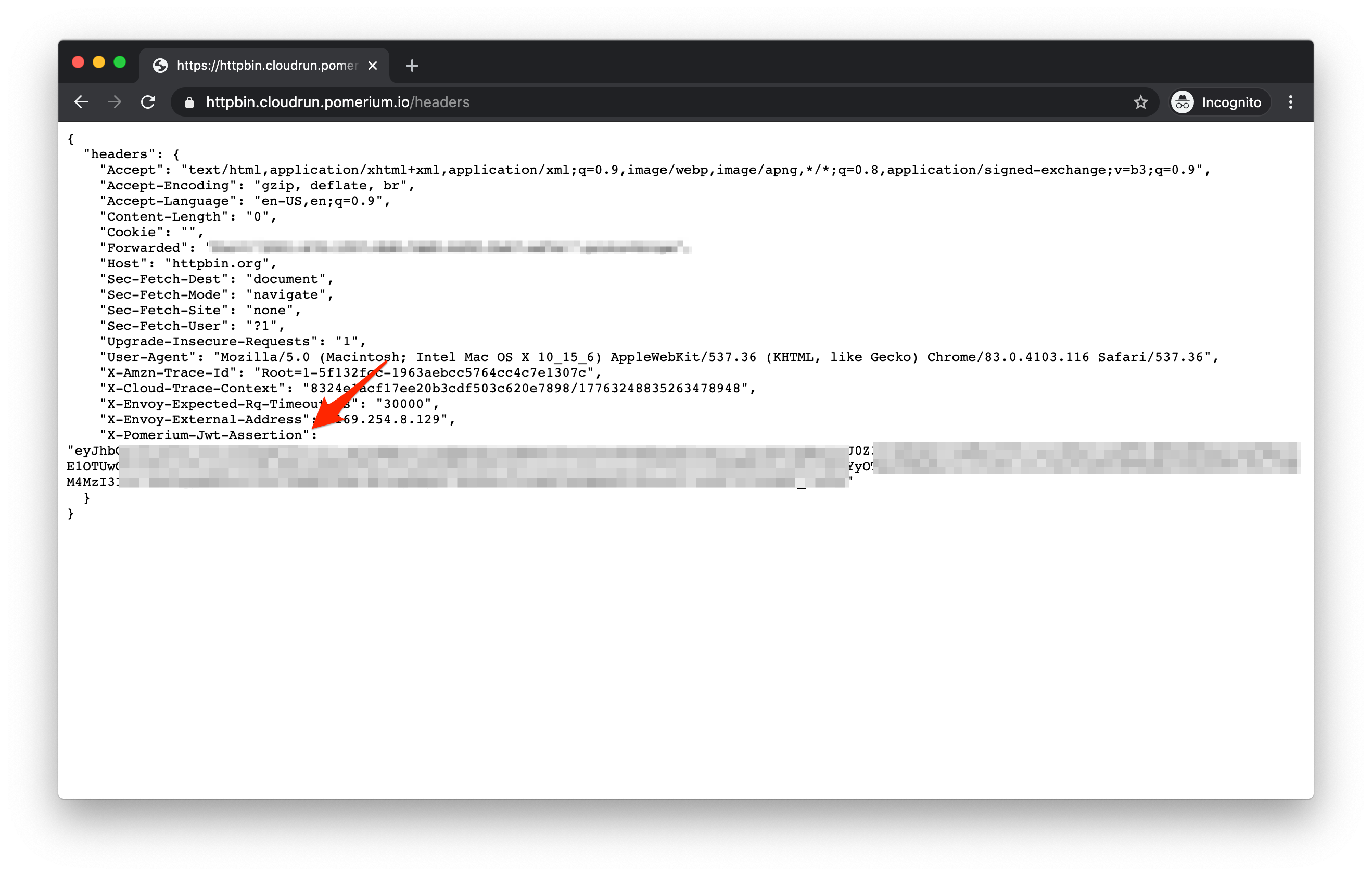
Task: Click the "httpbin.org" Host value text
Action: [x=217, y=264]
